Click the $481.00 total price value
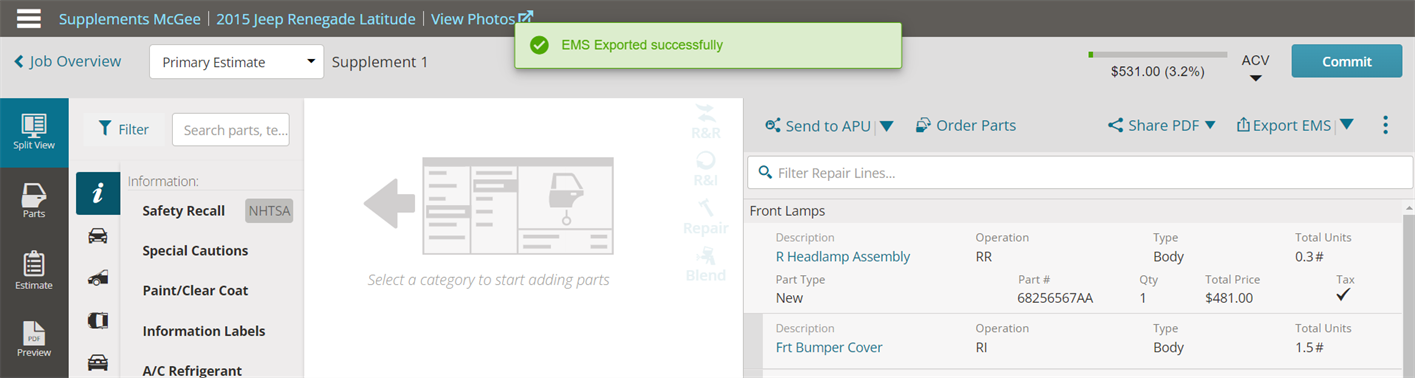Viewport: 1415px width, 378px height. coord(1229,298)
